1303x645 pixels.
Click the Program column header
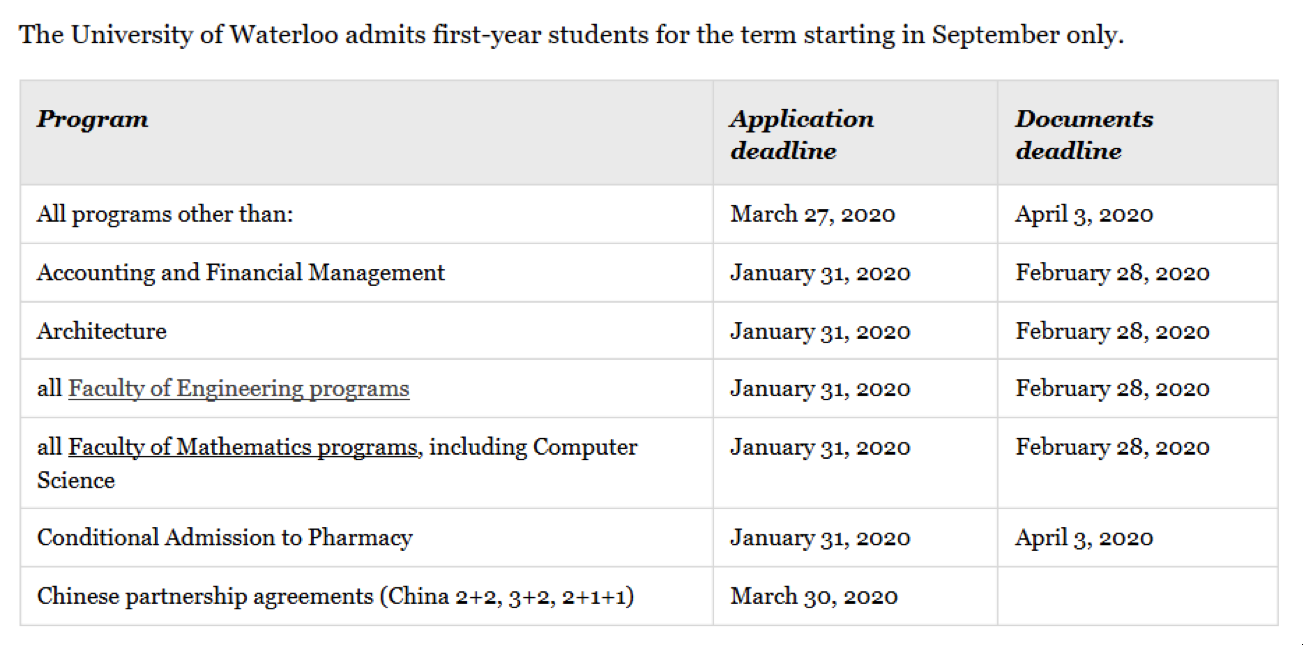pyautogui.click(x=92, y=119)
